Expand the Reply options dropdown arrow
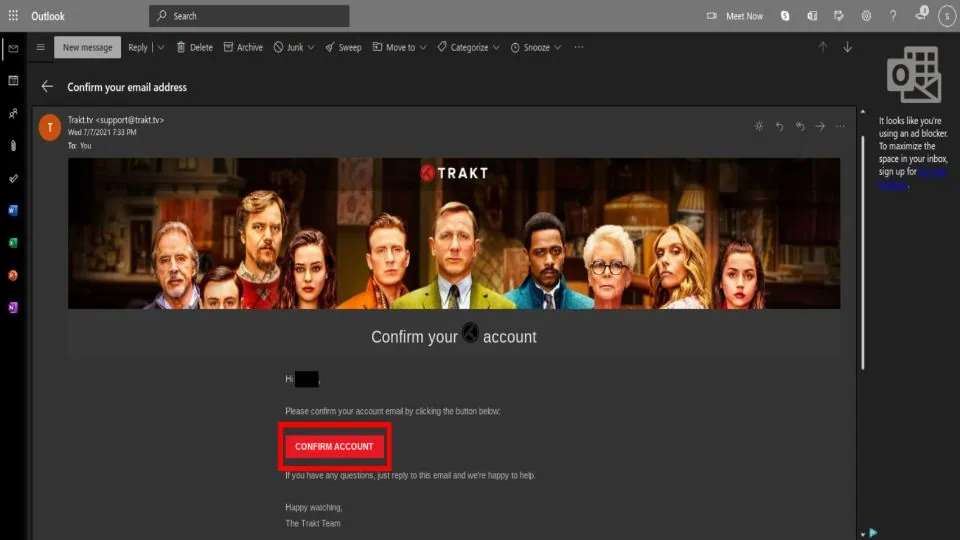 point(160,47)
